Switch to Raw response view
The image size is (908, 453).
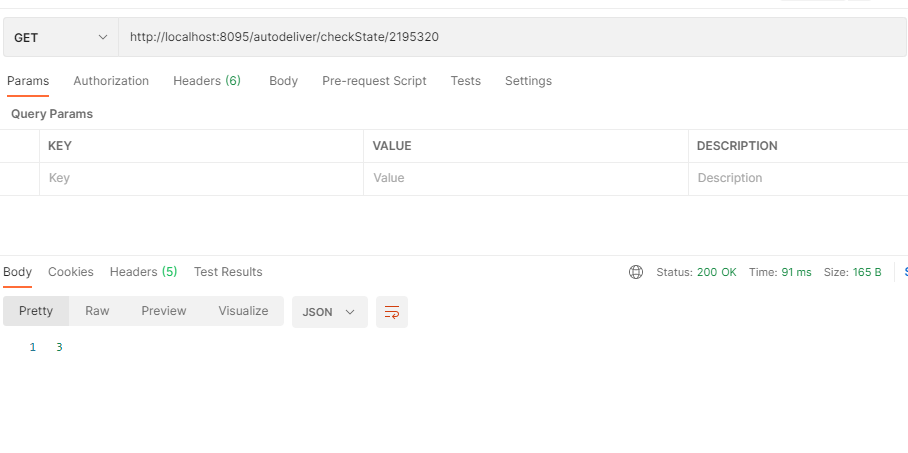coord(97,311)
